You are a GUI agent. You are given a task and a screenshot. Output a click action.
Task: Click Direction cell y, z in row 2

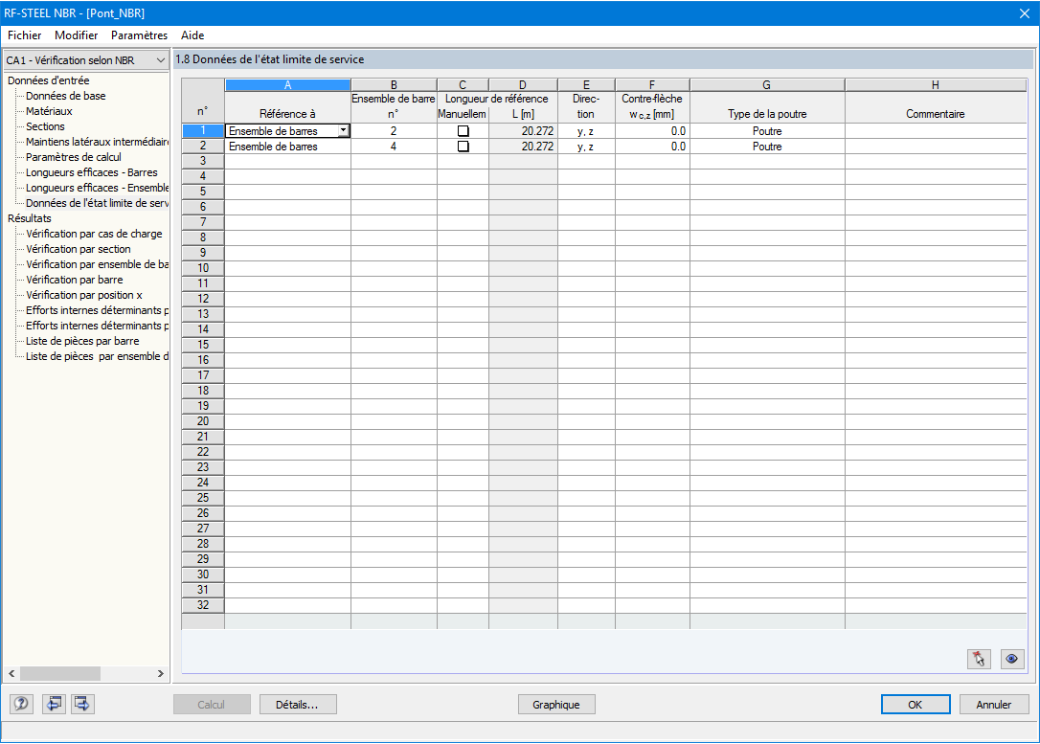[586, 147]
